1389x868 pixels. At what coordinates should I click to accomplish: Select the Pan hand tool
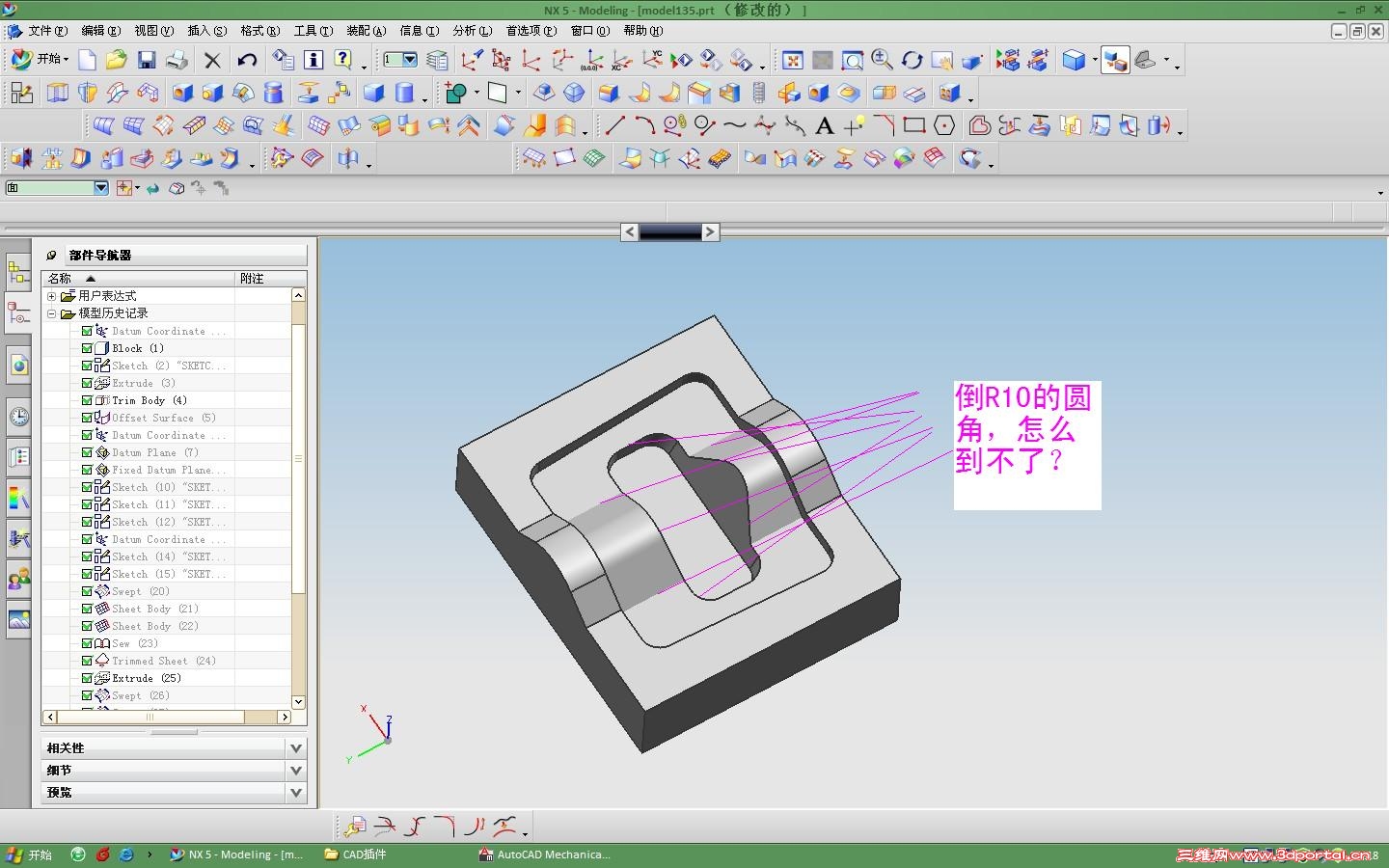[941, 61]
